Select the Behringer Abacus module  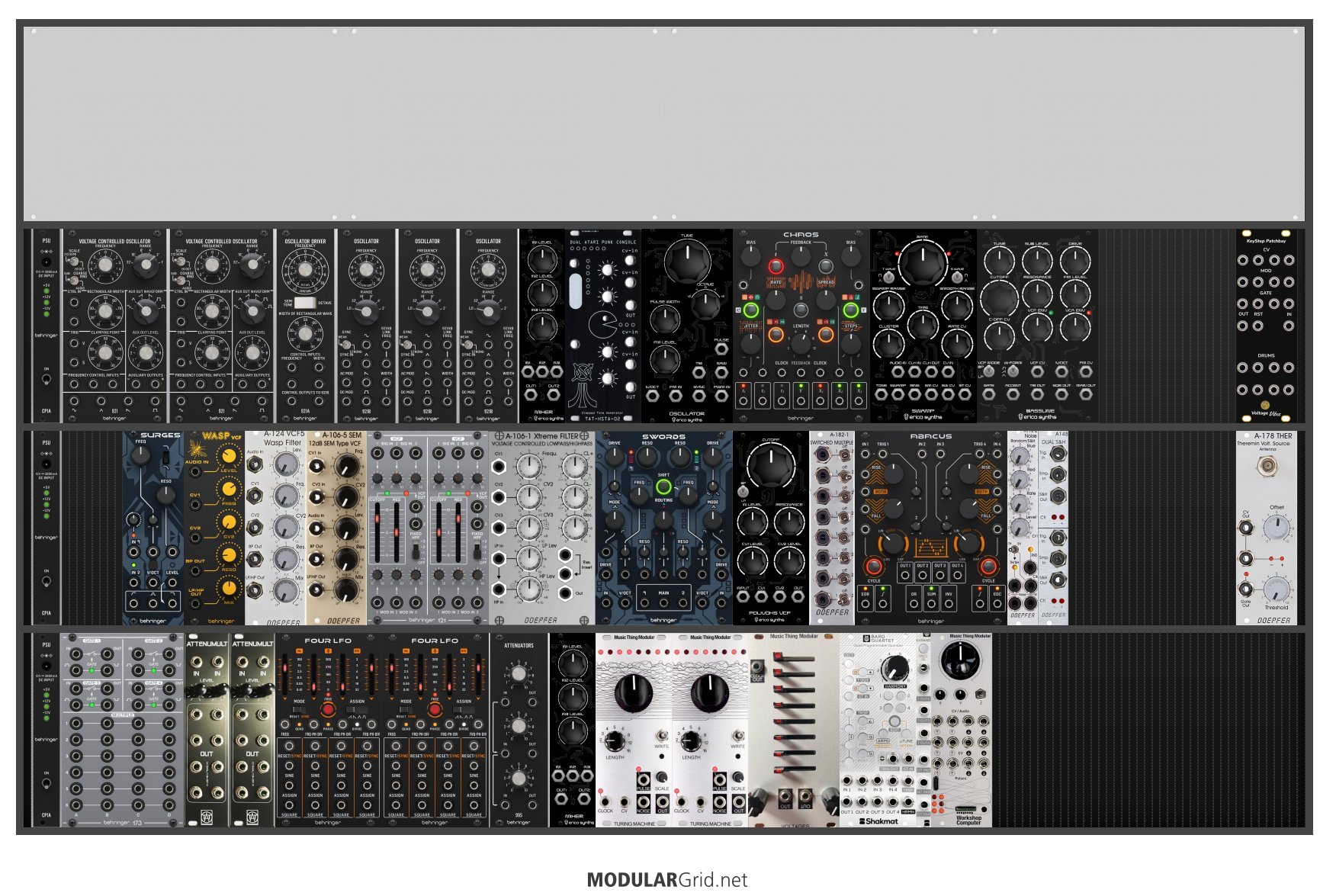coord(931,528)
